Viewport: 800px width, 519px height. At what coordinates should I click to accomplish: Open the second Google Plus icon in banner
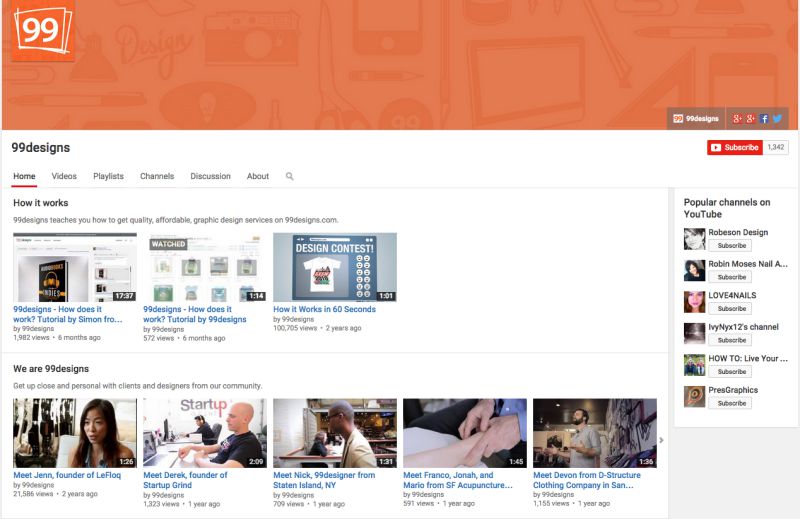tap(751, 118)
